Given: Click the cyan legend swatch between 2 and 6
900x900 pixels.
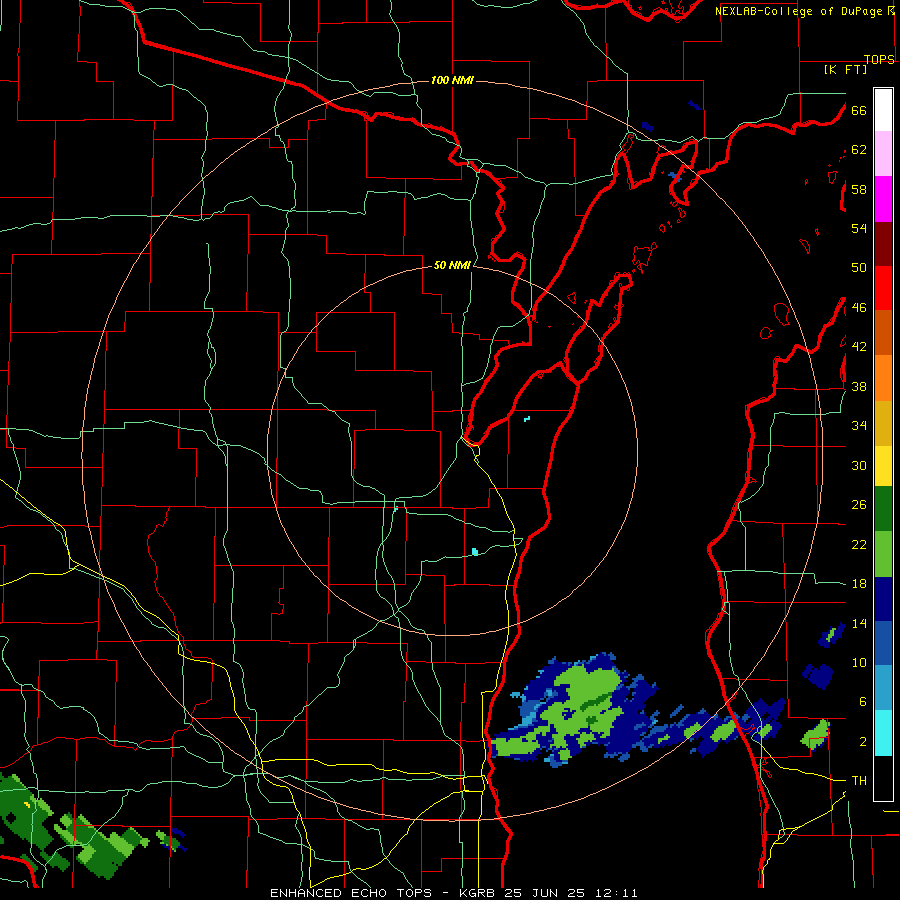Looking at the screenshot, I should tap(883, 733).
